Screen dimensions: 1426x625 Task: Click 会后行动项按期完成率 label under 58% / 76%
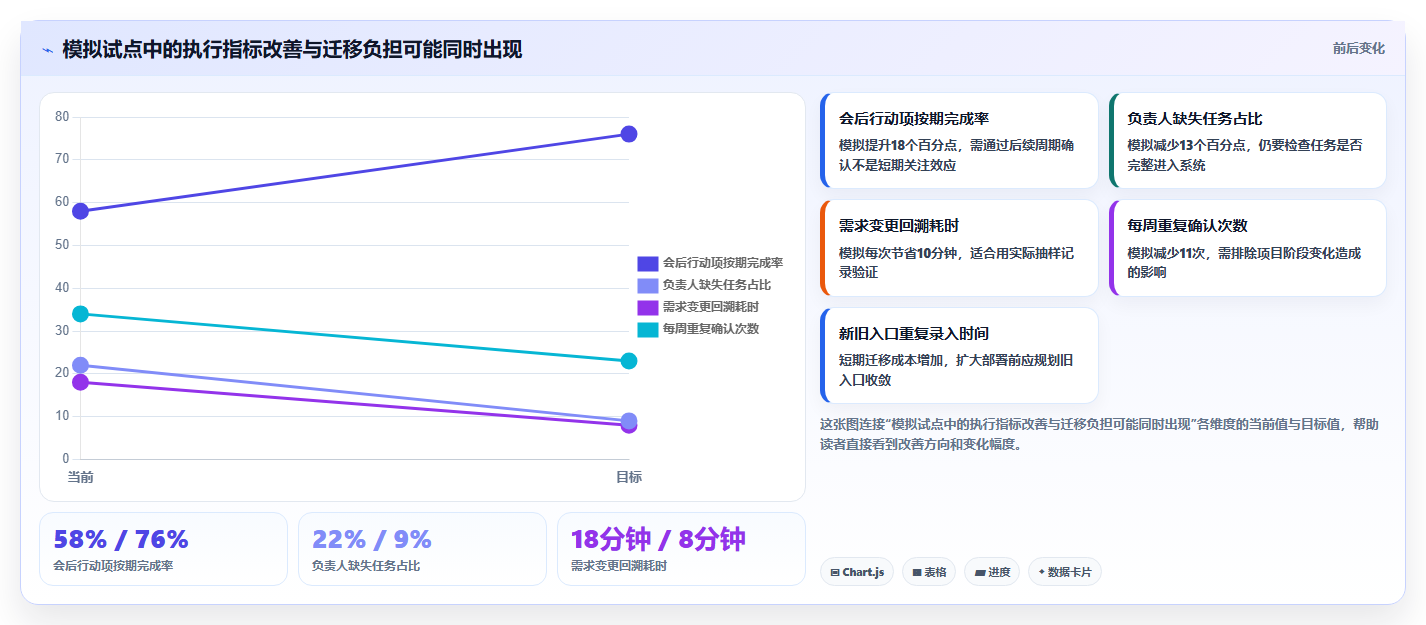click(113, 566)
